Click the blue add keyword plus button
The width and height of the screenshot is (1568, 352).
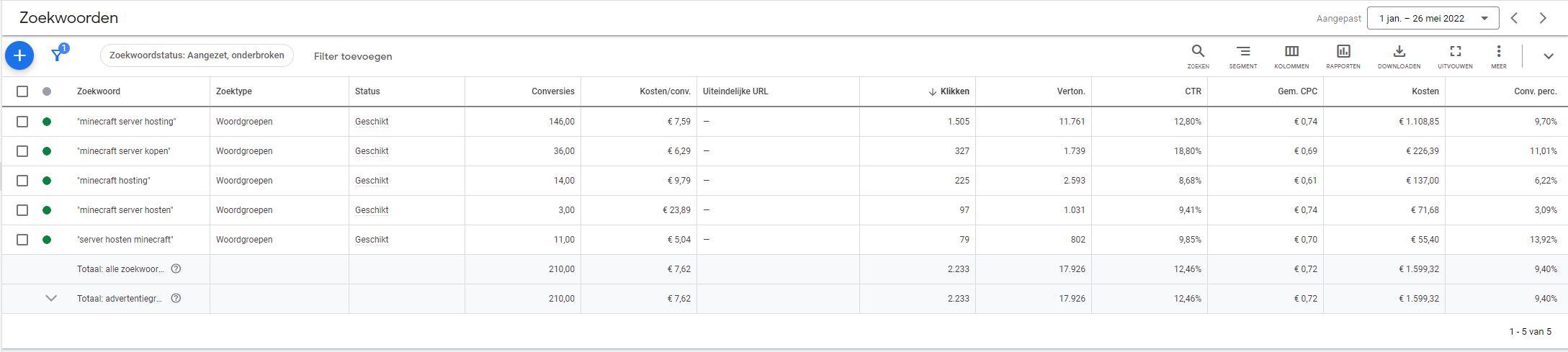point(19,55)
